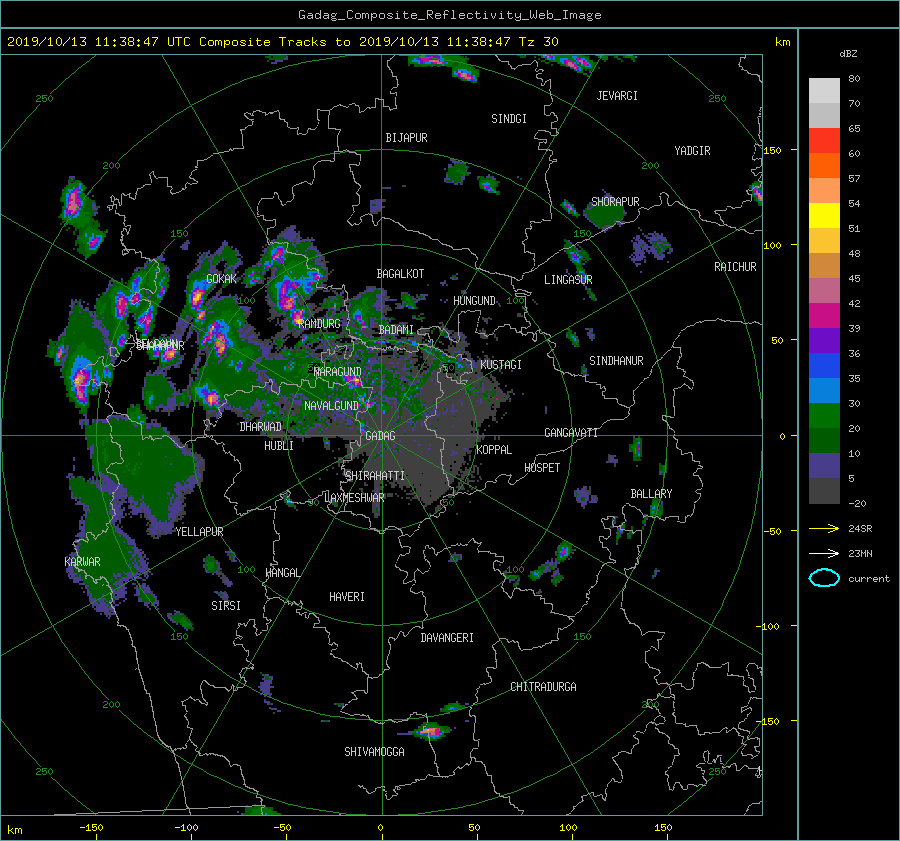Click the GANGAVATI city label
The height and width of the screenshot is (841, 900).
[x=571, y=432]
